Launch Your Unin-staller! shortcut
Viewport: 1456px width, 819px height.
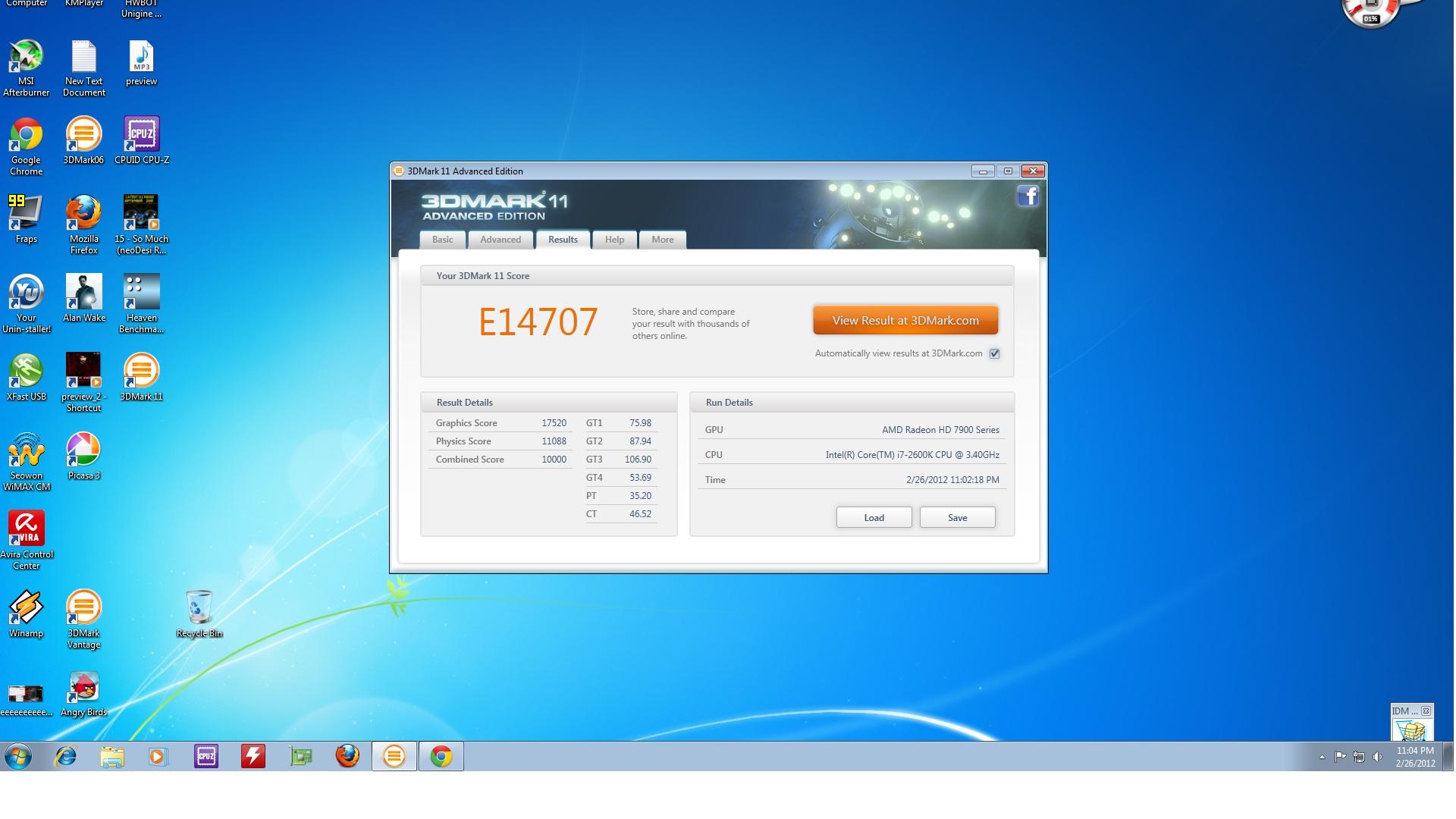(x=26, y=303)
